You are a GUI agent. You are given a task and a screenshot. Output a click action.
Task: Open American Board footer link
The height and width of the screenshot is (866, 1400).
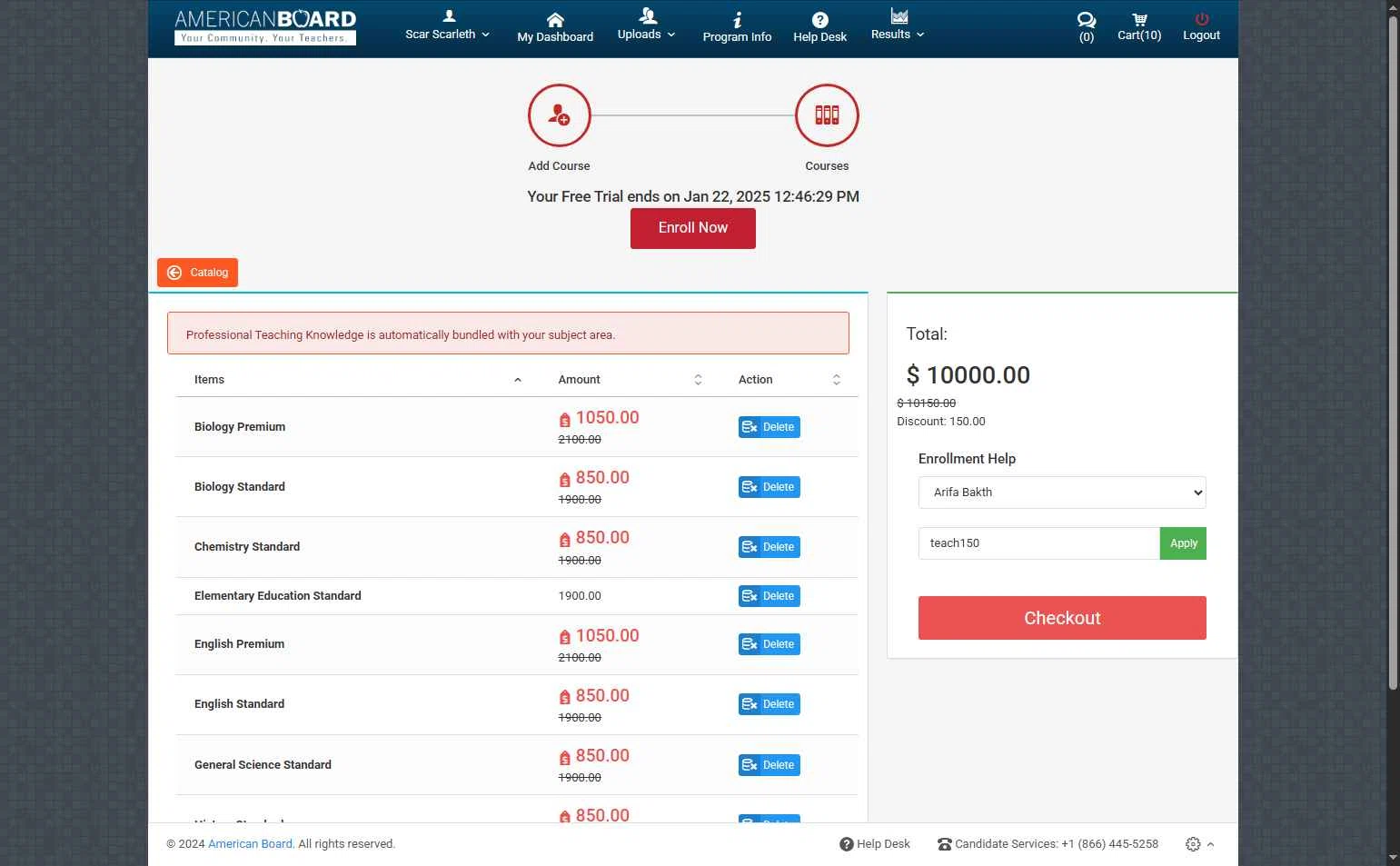(251, 844)
